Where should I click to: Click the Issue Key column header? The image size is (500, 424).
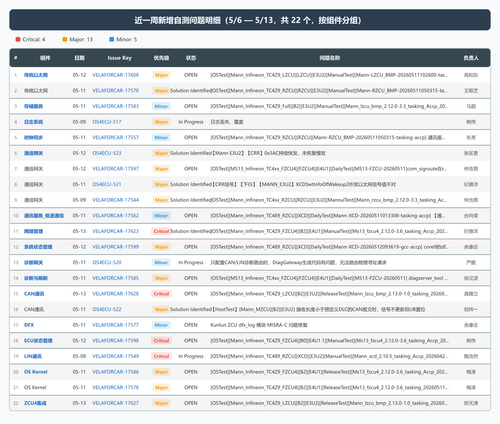[x=119, y=58]
